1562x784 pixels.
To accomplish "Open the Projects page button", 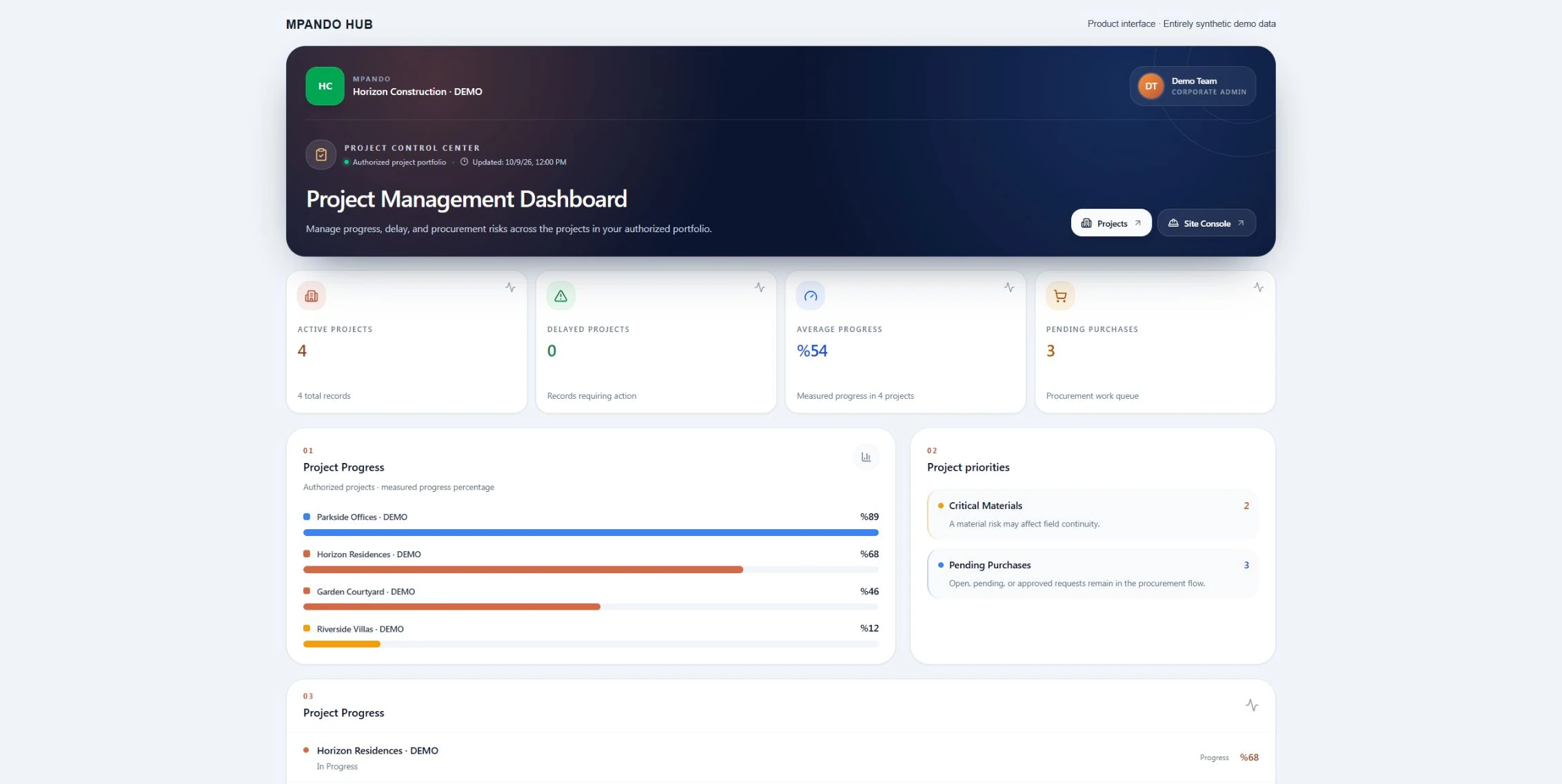I will [1111, 223].
